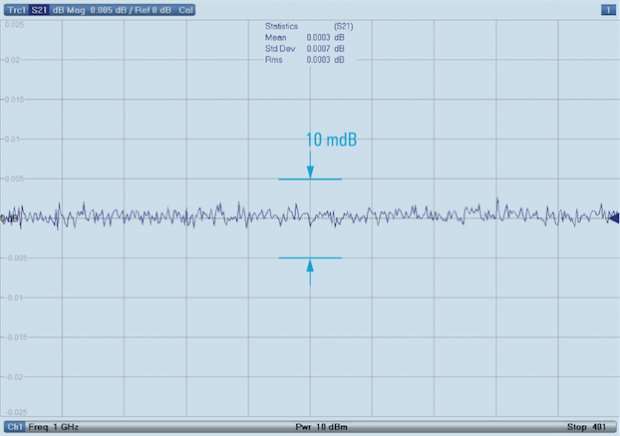The width and height of the screenshot is (620, 436).
Task: Click the 10 mdB annotation label
Action: [x=331, y=141]
